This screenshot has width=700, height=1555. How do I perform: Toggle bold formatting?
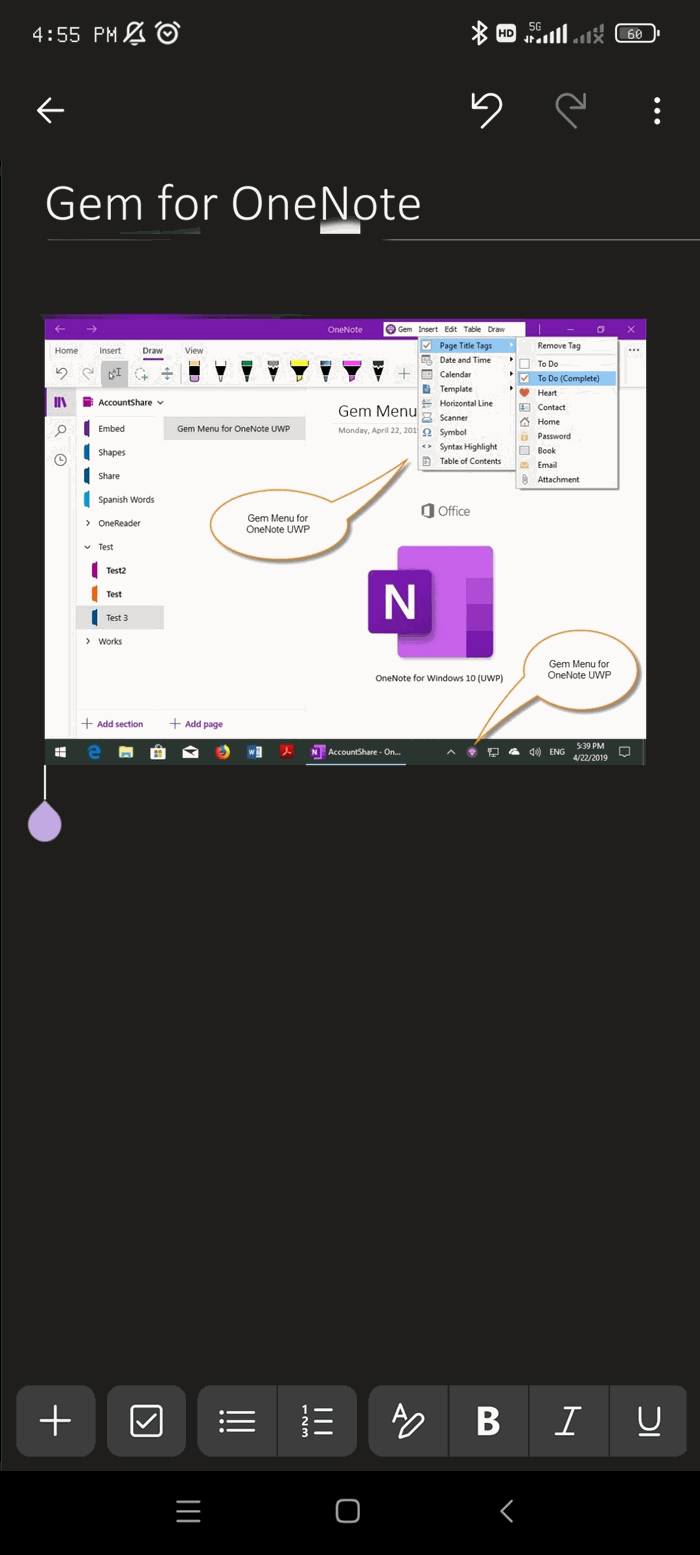(488, 1420)
